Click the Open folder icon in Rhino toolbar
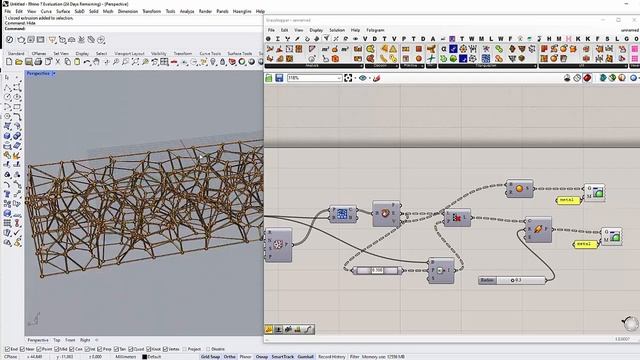640x360 pixels. click(19, 62)
